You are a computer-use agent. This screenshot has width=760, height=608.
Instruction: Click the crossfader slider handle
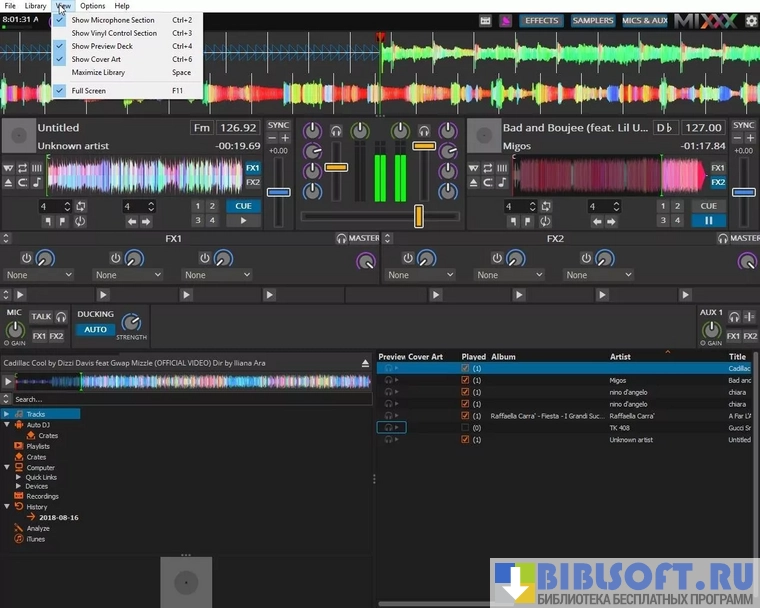point(418,216)
